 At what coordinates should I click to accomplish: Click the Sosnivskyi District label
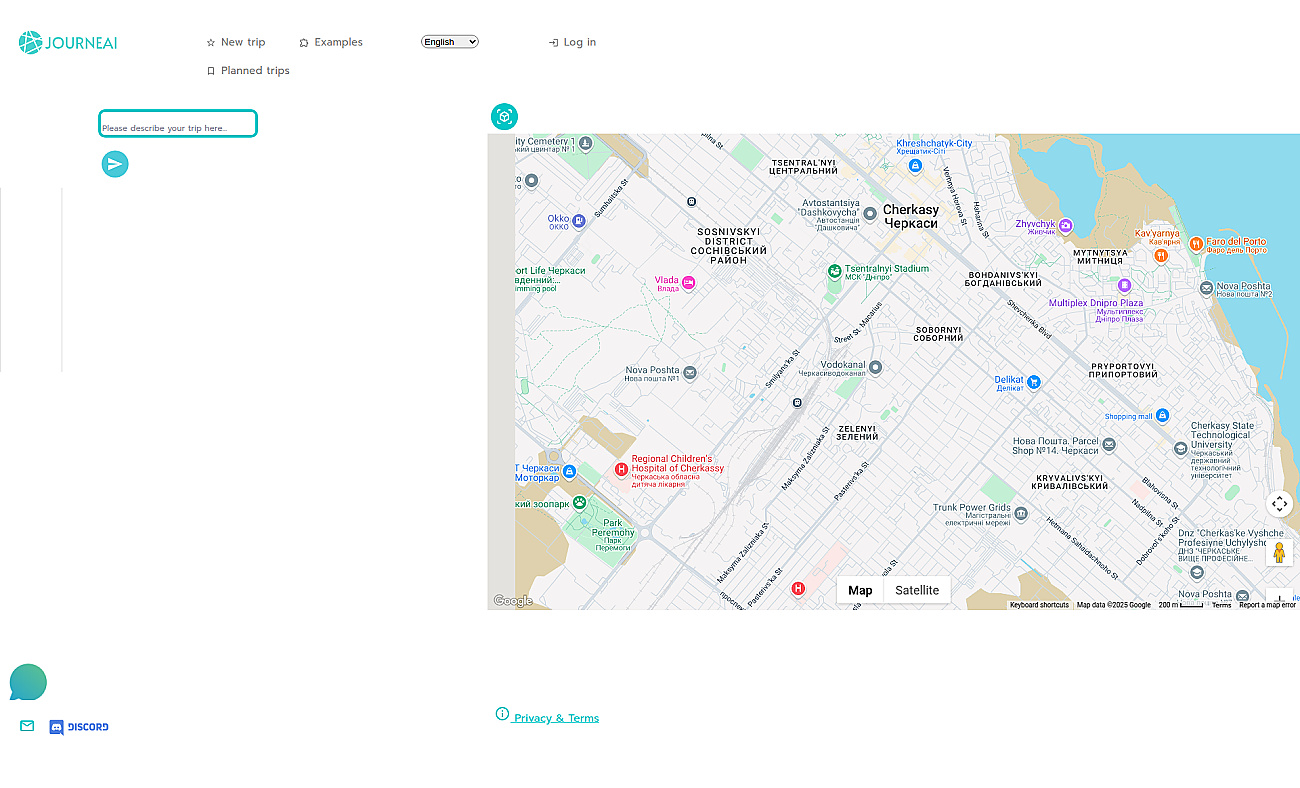pos(728,245)
